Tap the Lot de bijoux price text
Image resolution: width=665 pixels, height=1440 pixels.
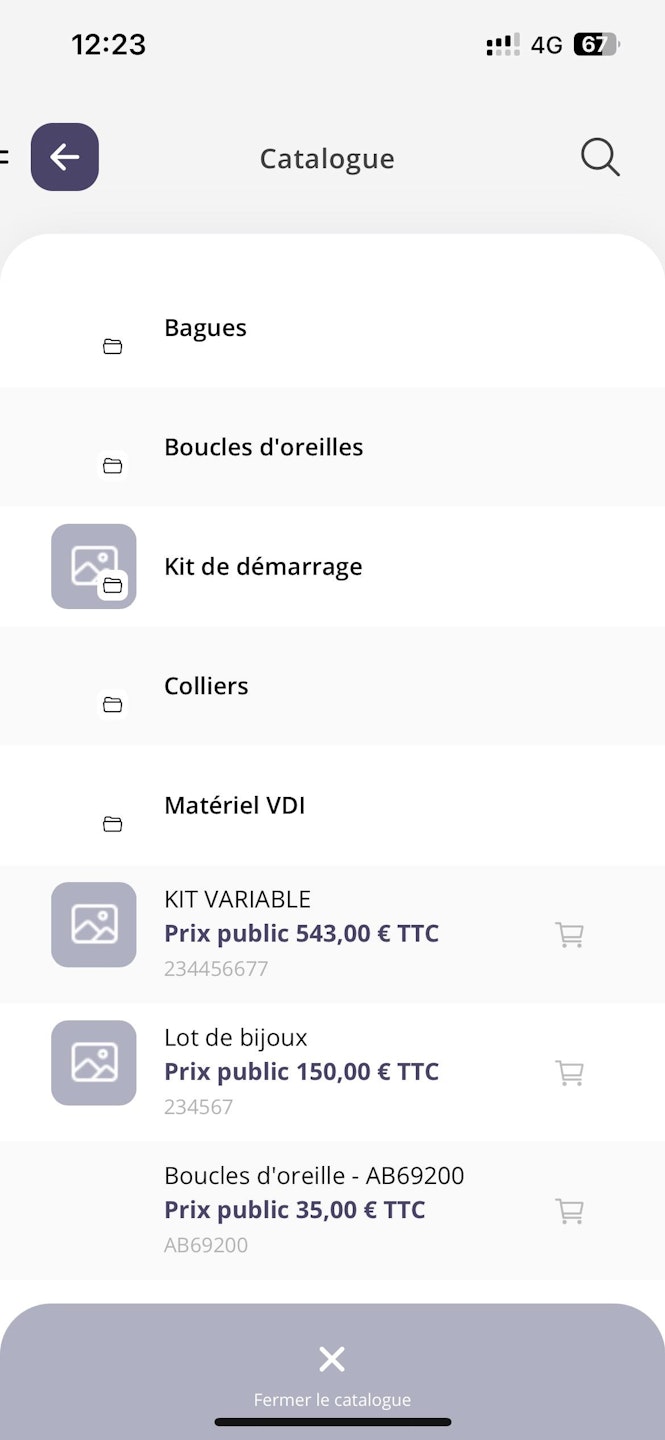(301, 1072)
